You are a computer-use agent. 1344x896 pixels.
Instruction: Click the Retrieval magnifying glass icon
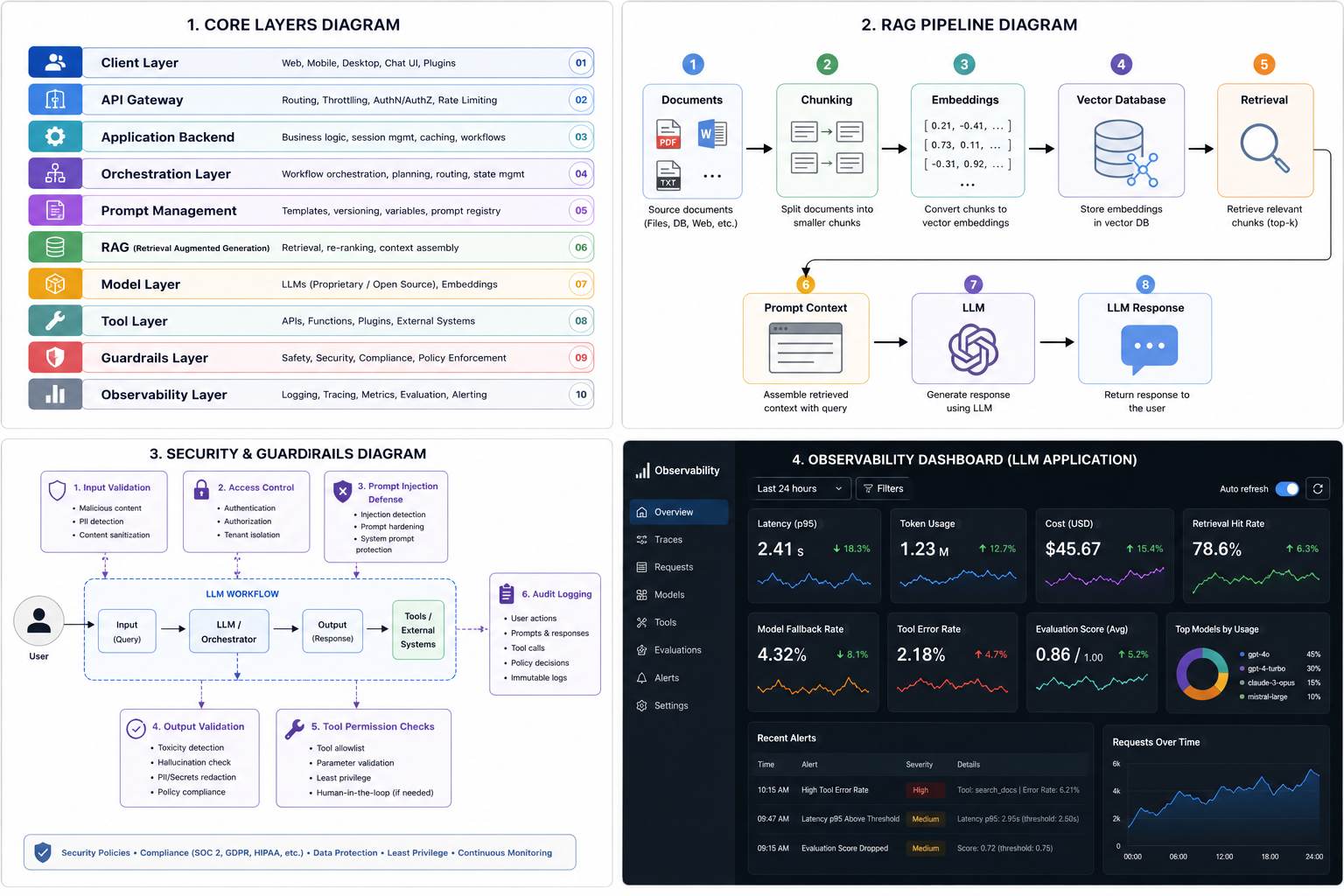1264,148
